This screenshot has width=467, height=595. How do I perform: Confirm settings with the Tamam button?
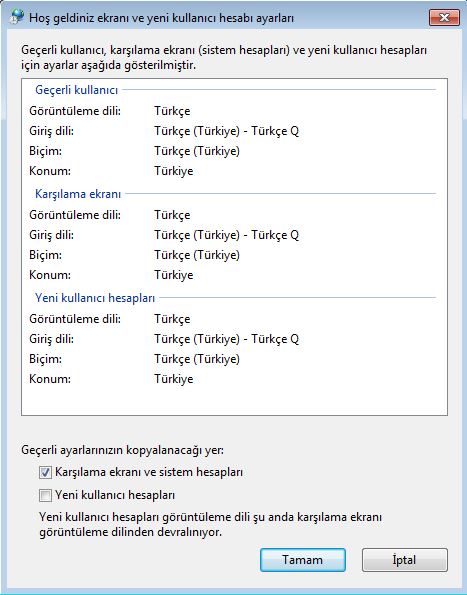303,560
